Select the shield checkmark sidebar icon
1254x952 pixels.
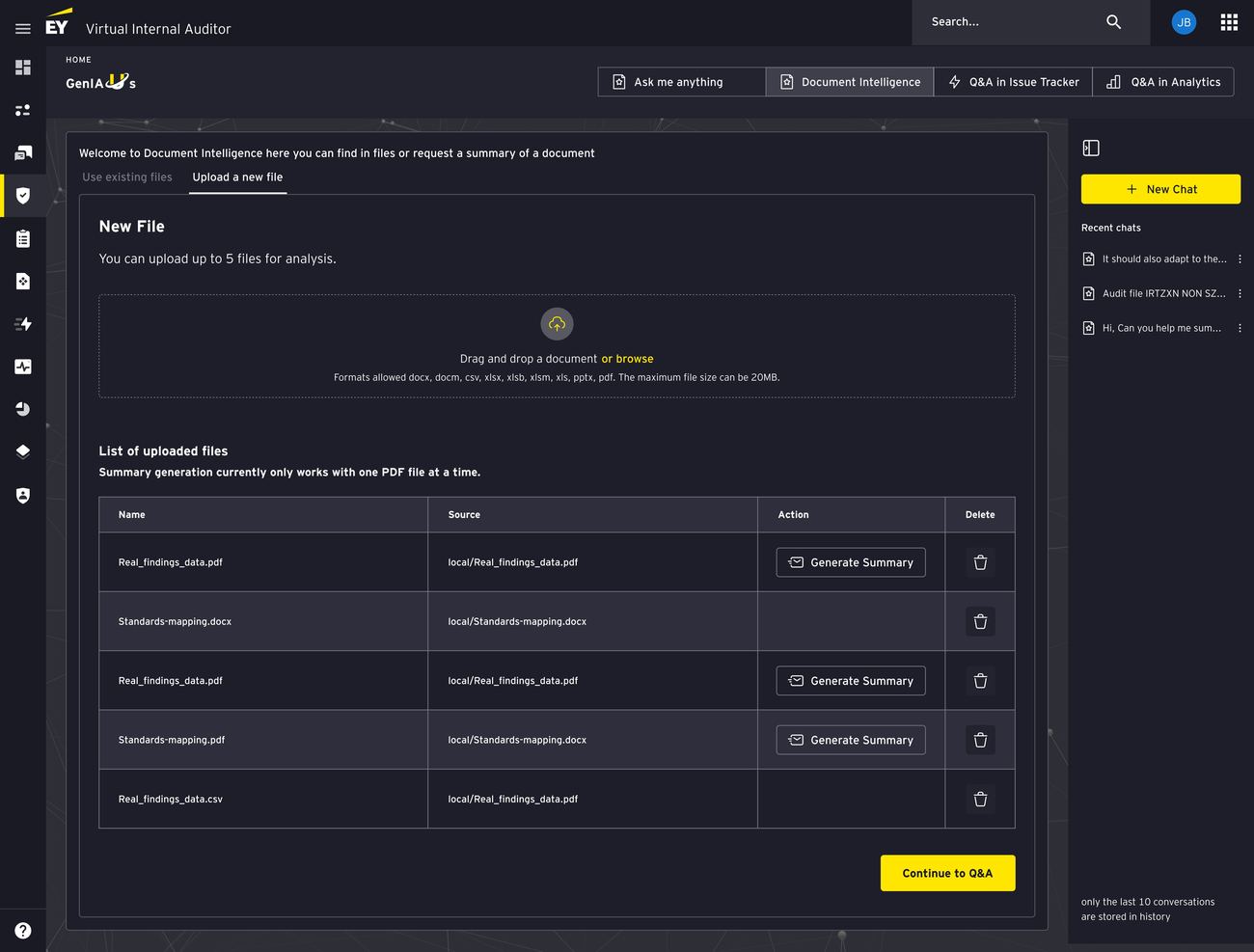pos(23,196)
